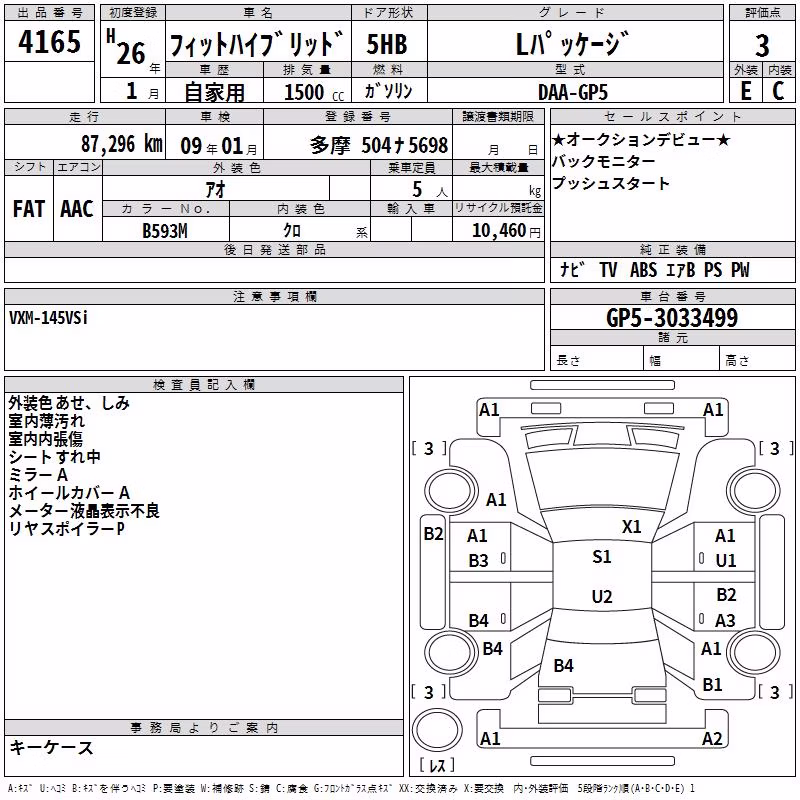The width and height of the screenshot is (800, 800).
Task: Click the U1 door dent mark
Action: click(726, 560)
